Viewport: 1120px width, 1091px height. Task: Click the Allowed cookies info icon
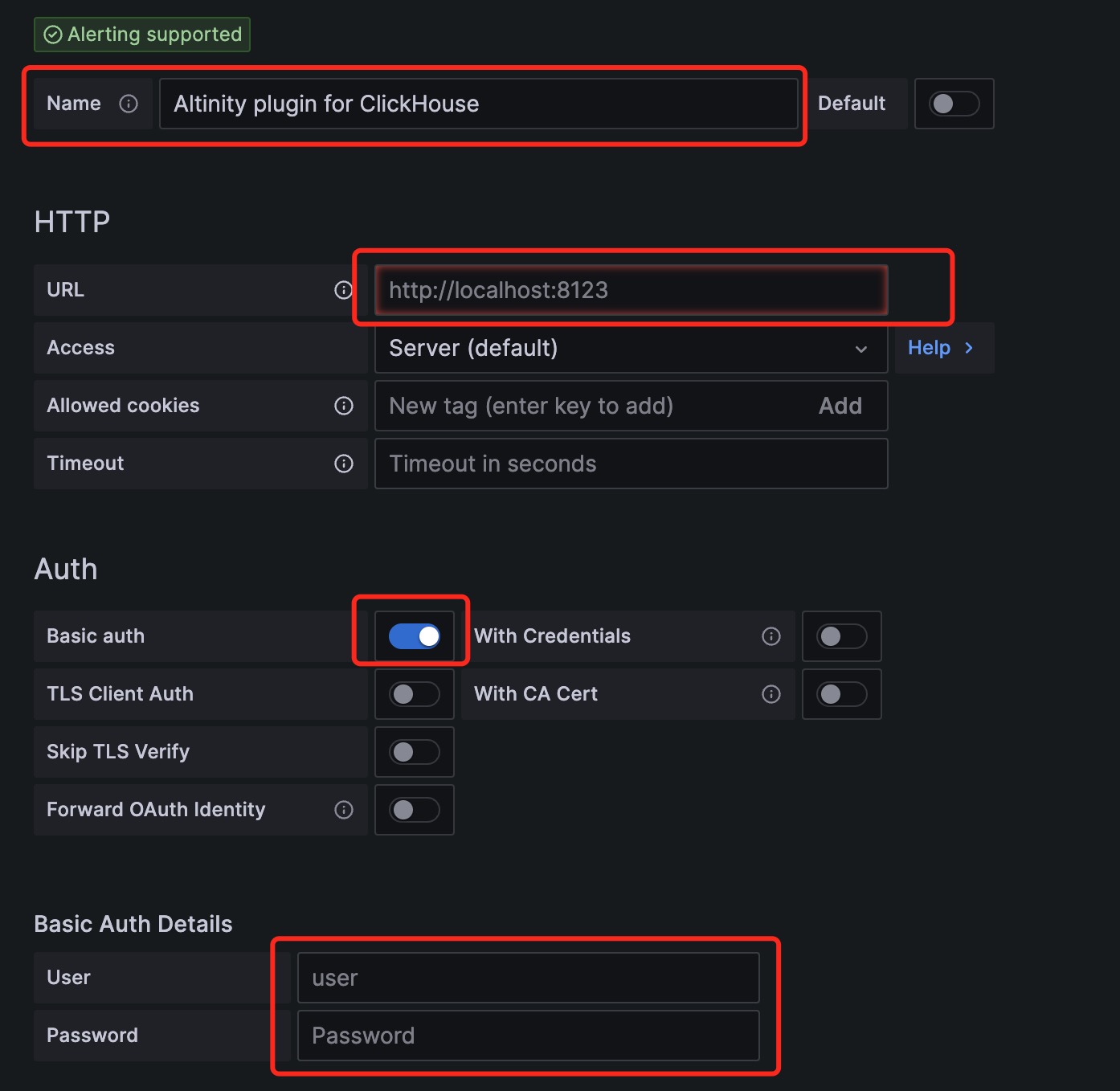tap(344, 406)
